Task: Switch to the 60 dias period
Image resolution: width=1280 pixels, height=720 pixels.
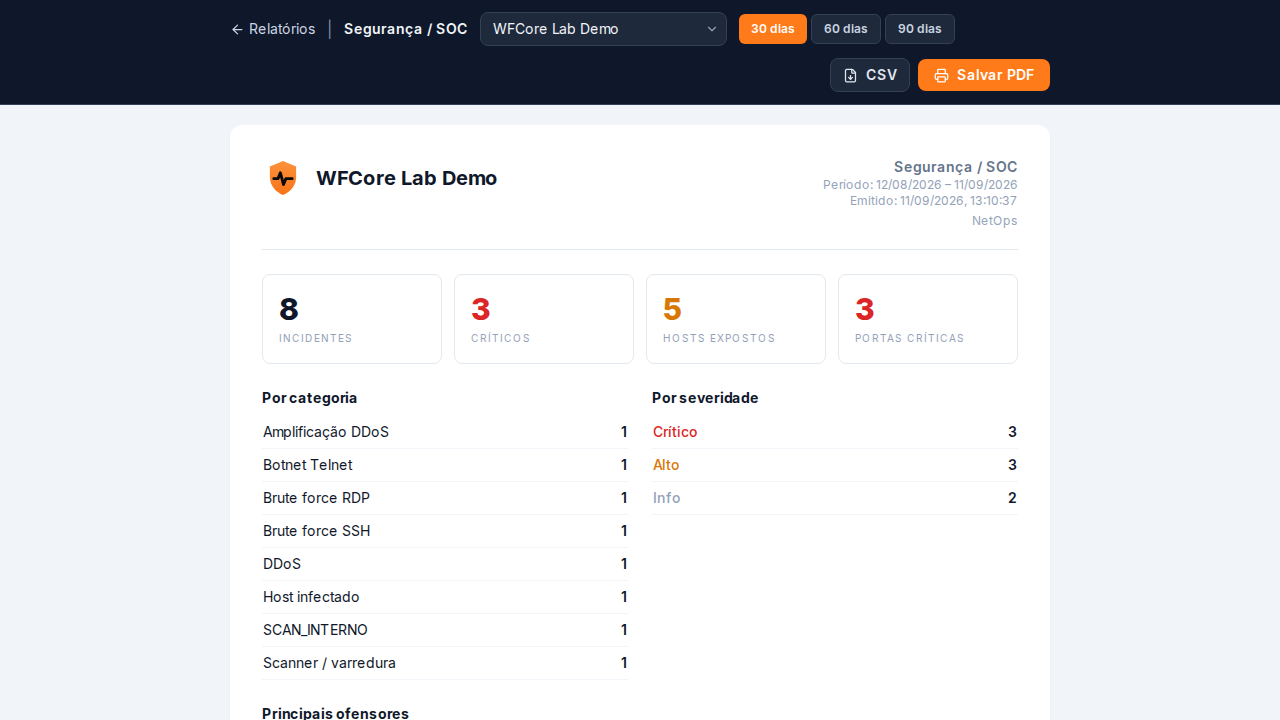Action: point(846,29)
